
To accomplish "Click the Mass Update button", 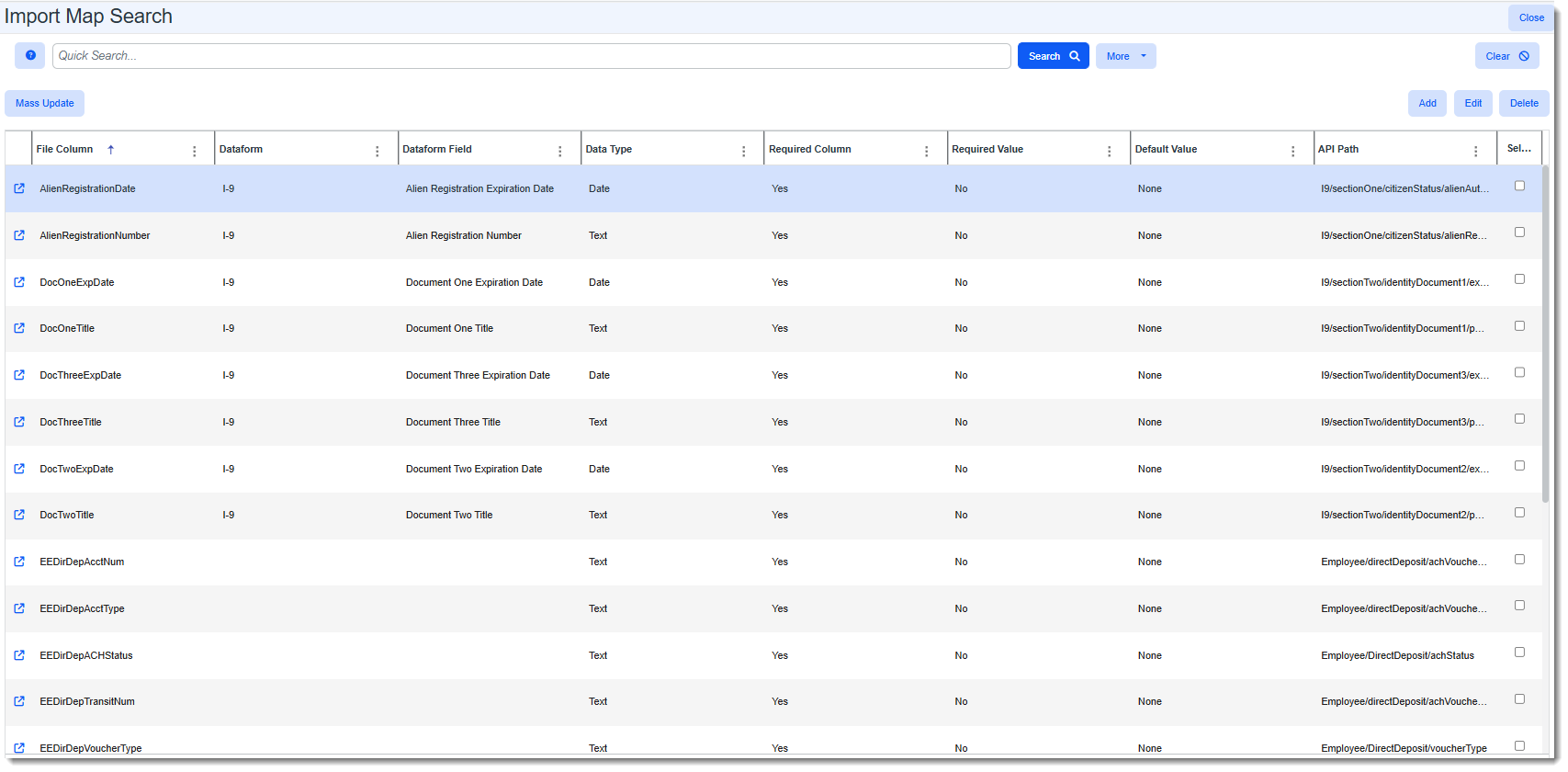I will (x=44, y=103).
